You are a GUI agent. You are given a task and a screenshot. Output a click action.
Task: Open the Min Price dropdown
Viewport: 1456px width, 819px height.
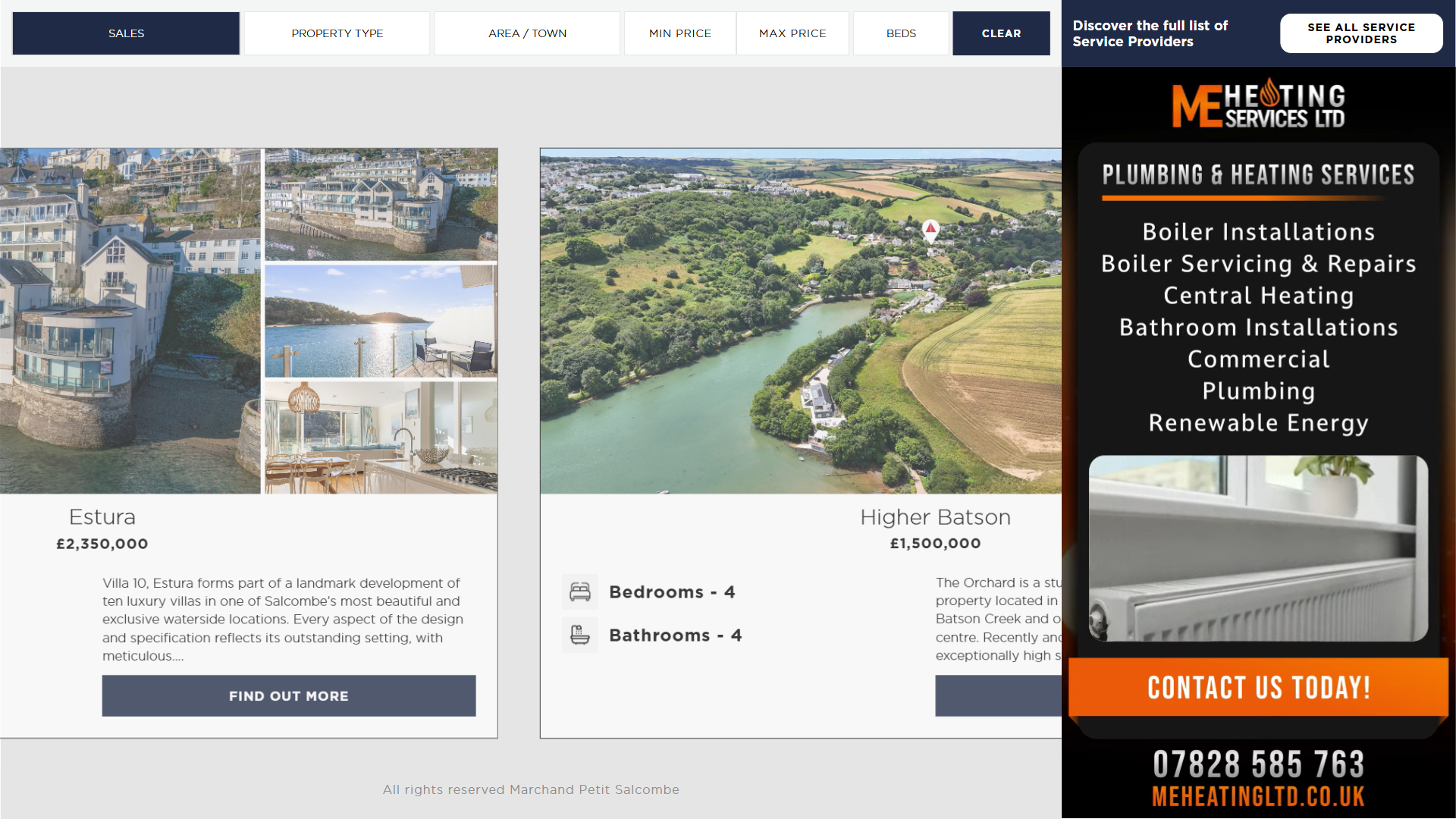679,33
